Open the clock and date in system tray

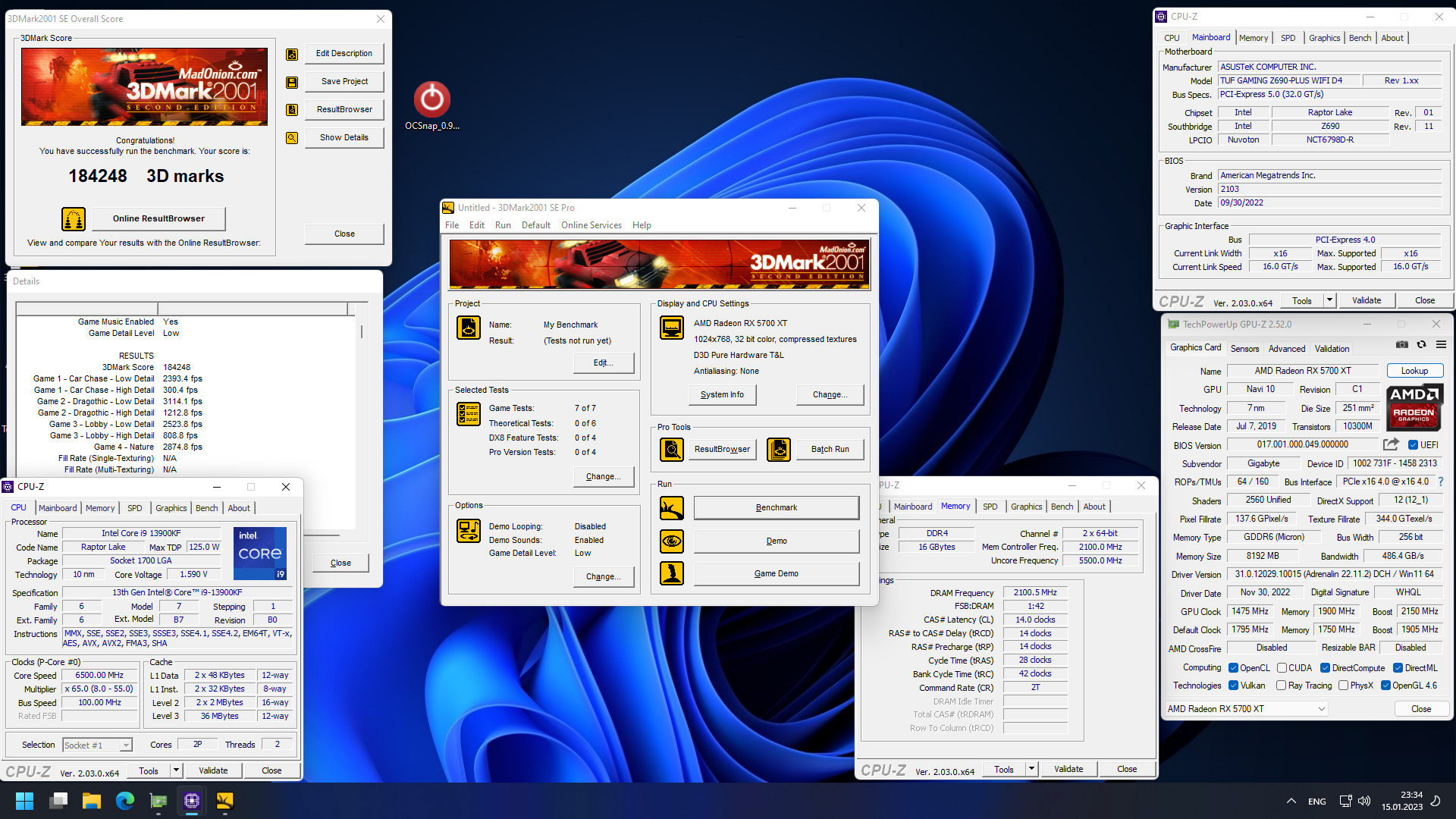point(1401,801)
